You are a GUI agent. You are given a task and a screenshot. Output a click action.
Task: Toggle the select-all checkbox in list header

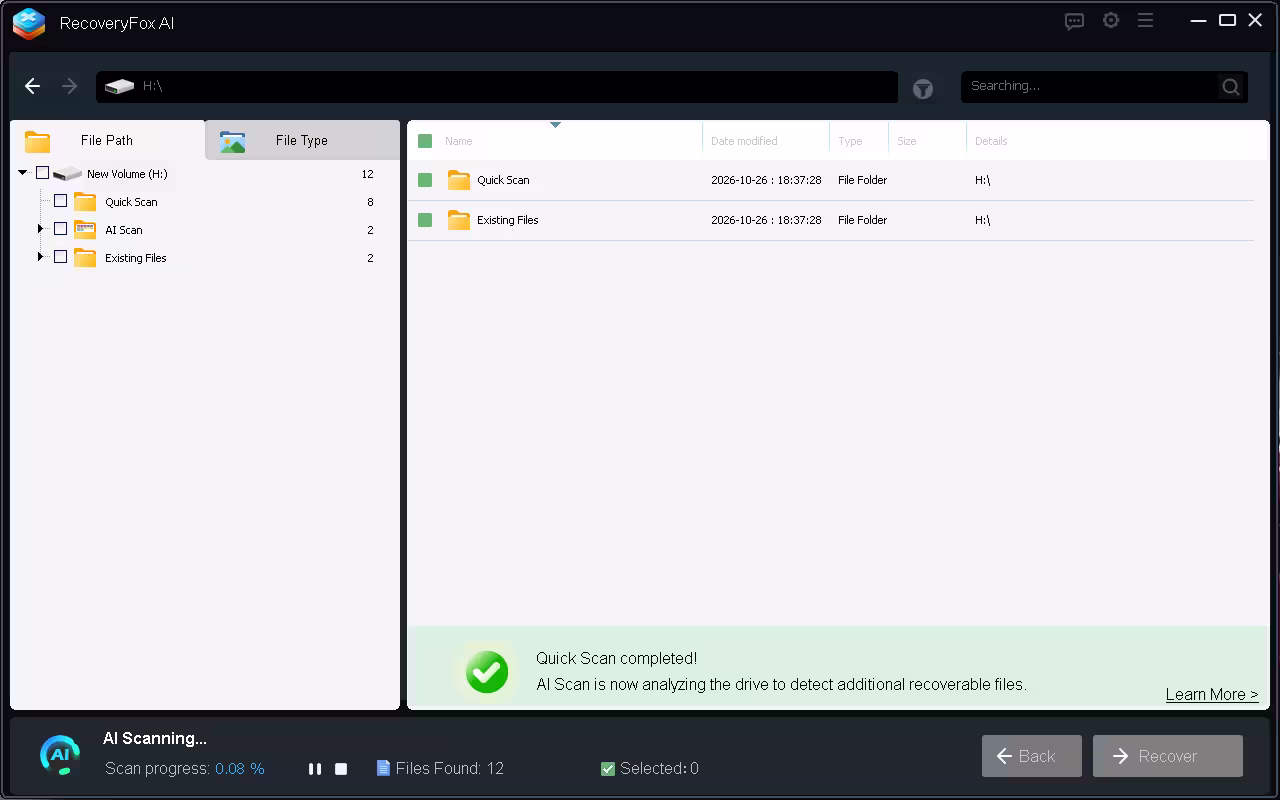[425, 141]
